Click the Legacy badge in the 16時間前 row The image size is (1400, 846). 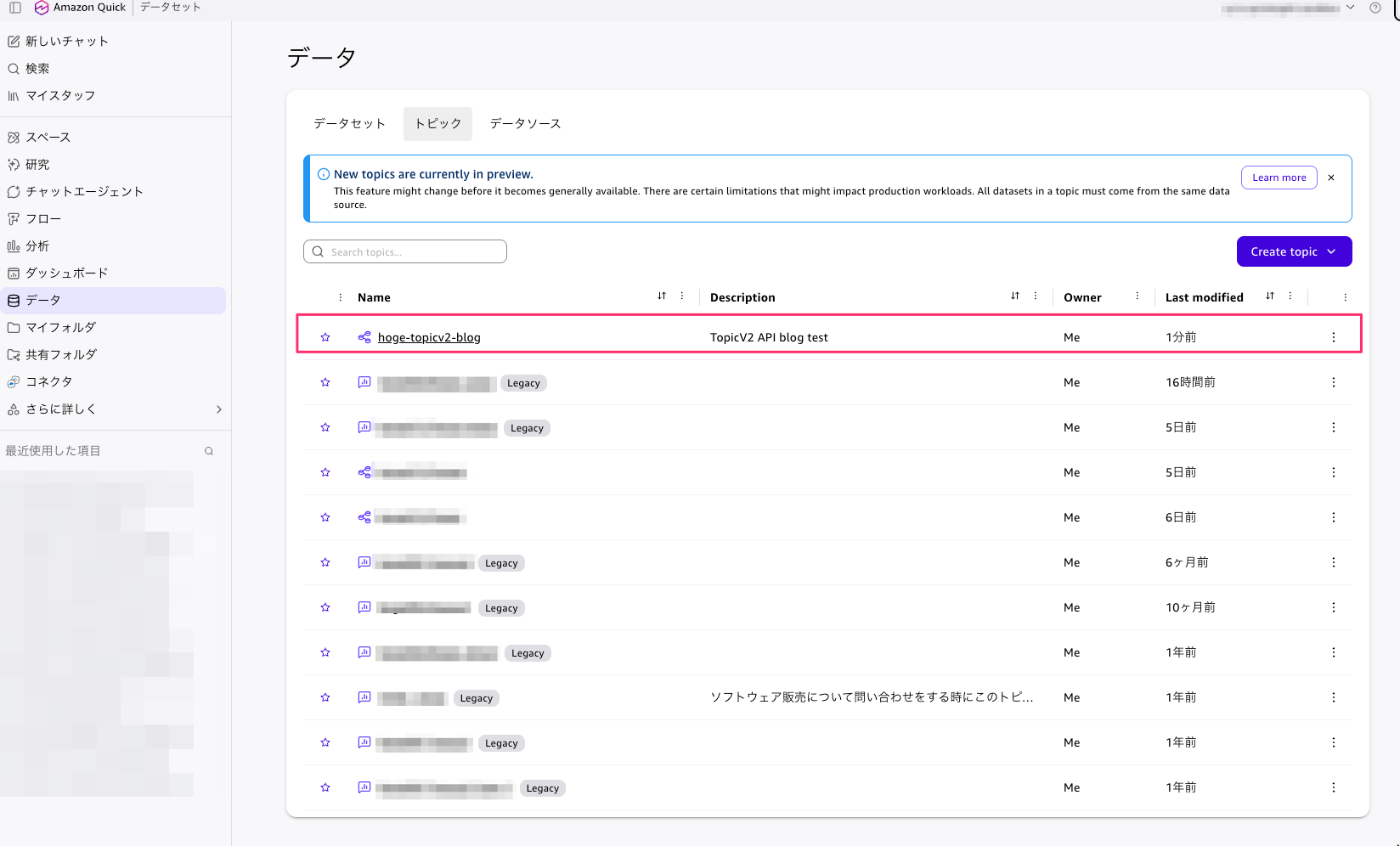pyautogui.click(x=523, y=383)
